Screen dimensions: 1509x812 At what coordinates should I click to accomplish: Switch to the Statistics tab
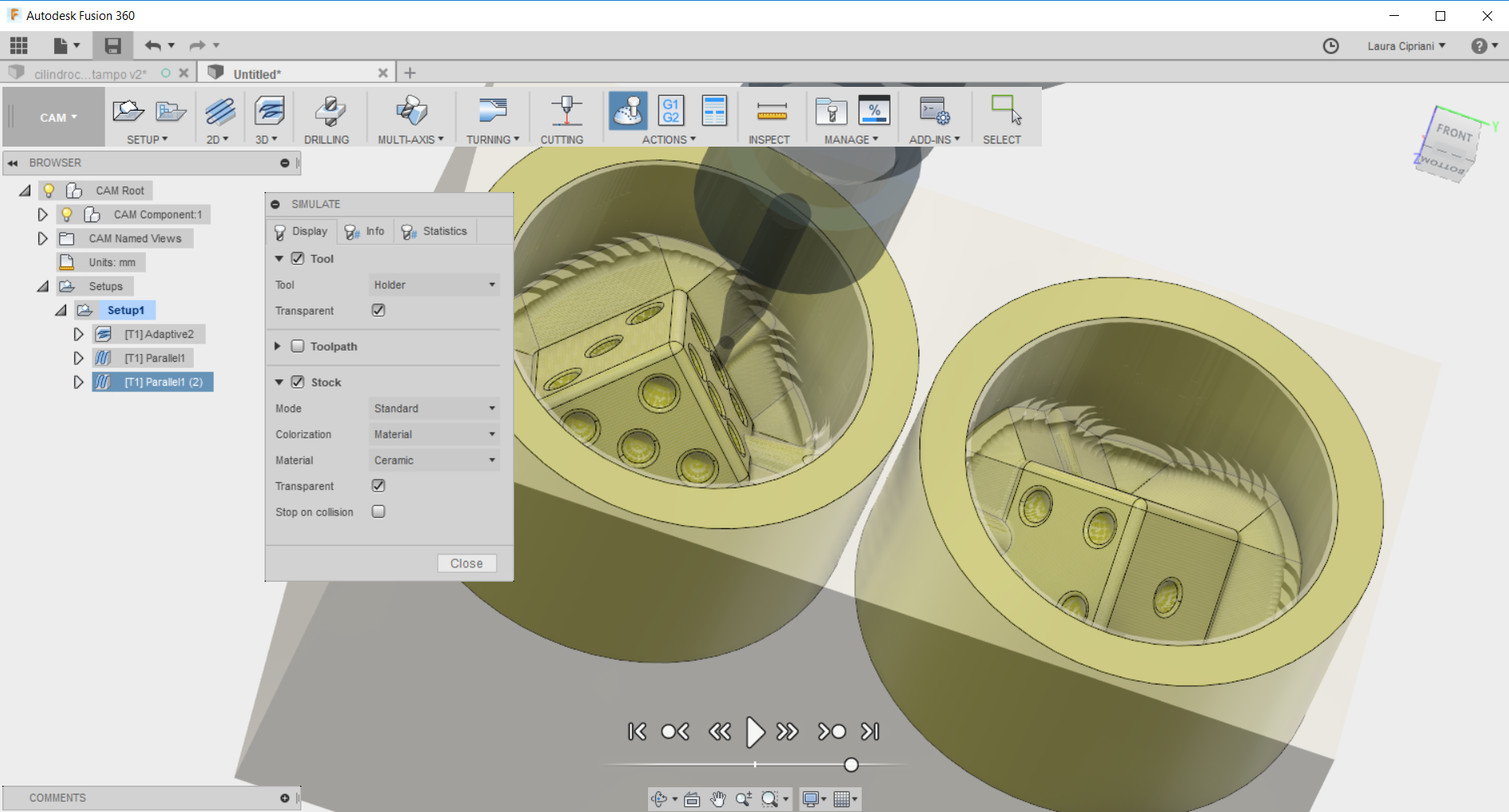[x=434, y=231]
